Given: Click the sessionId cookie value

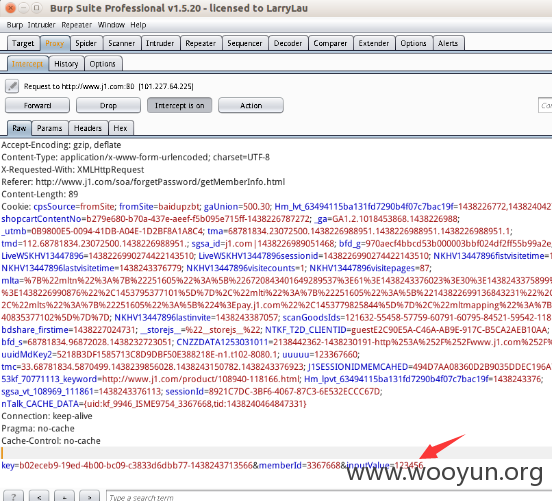Looking at the screenshot, I should 294,392.
